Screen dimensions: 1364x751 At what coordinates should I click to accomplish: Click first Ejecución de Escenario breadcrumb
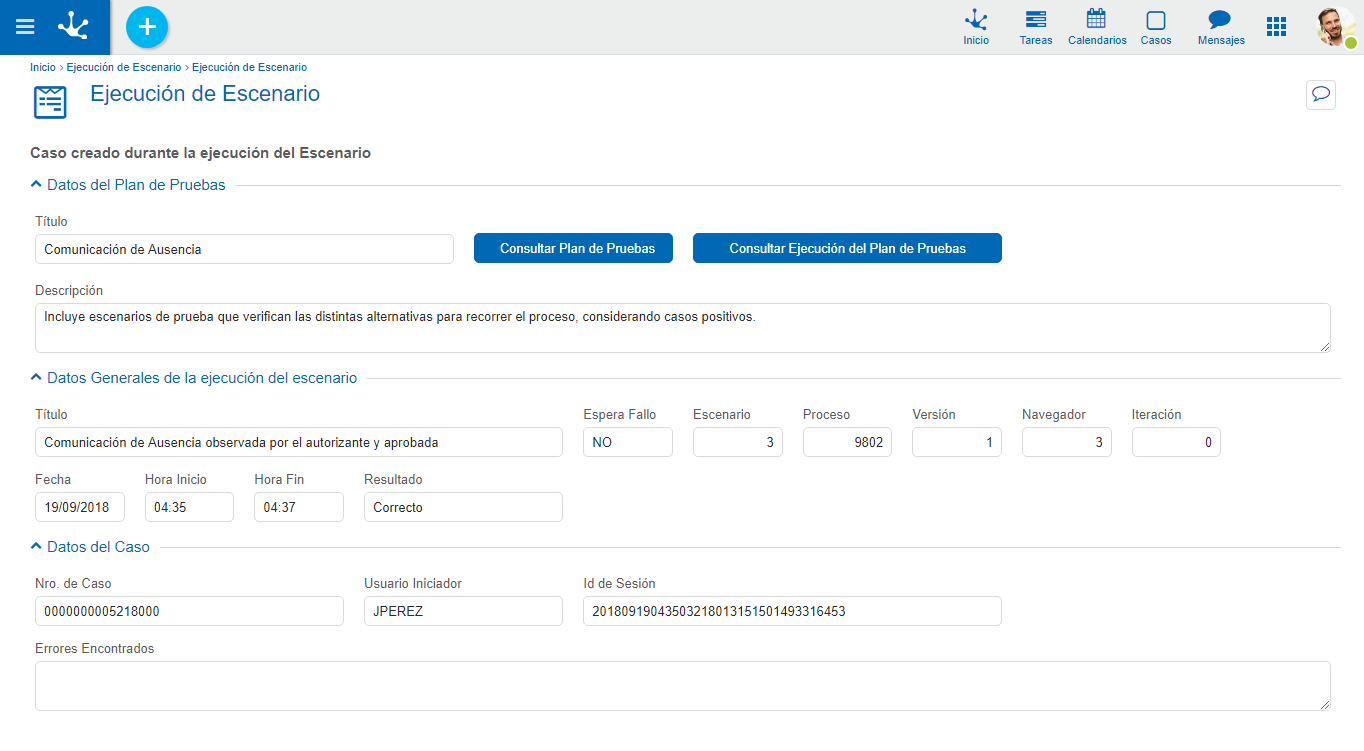124,67
